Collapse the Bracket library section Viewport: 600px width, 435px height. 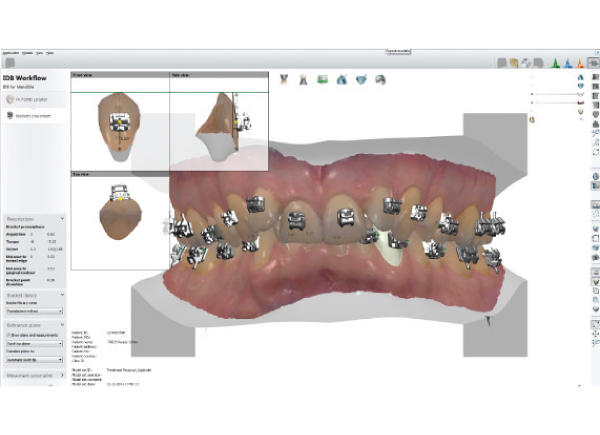coord(62,295)
